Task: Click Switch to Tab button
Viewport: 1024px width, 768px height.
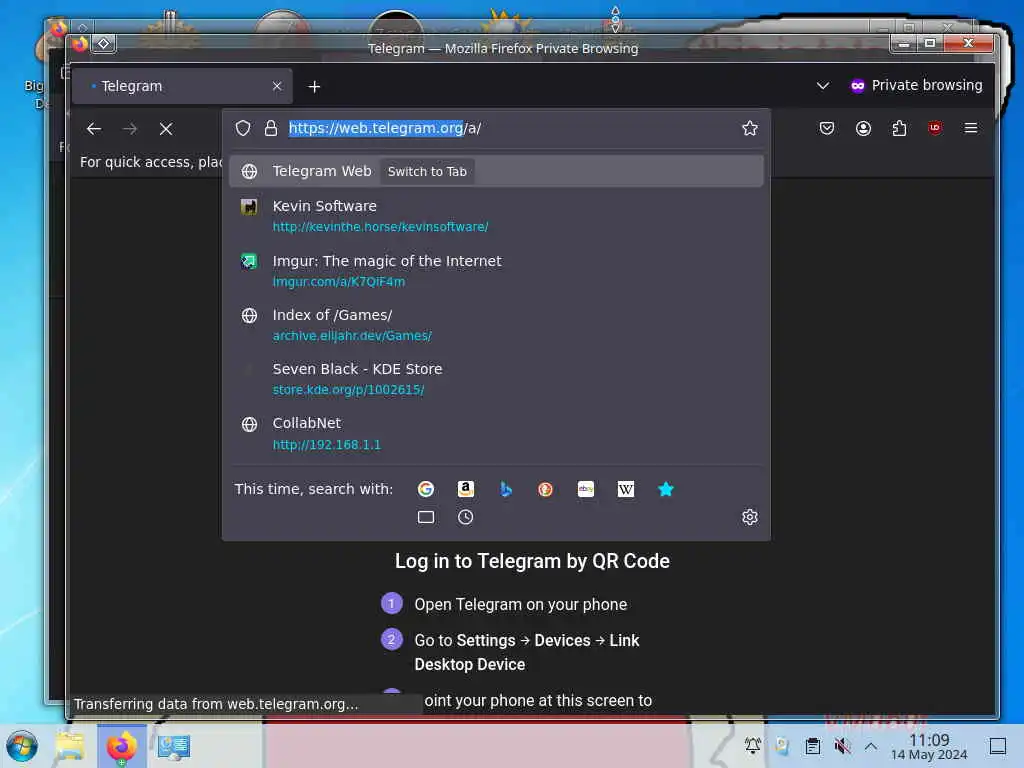Action: pyautogui.click(x=427, y=172)
